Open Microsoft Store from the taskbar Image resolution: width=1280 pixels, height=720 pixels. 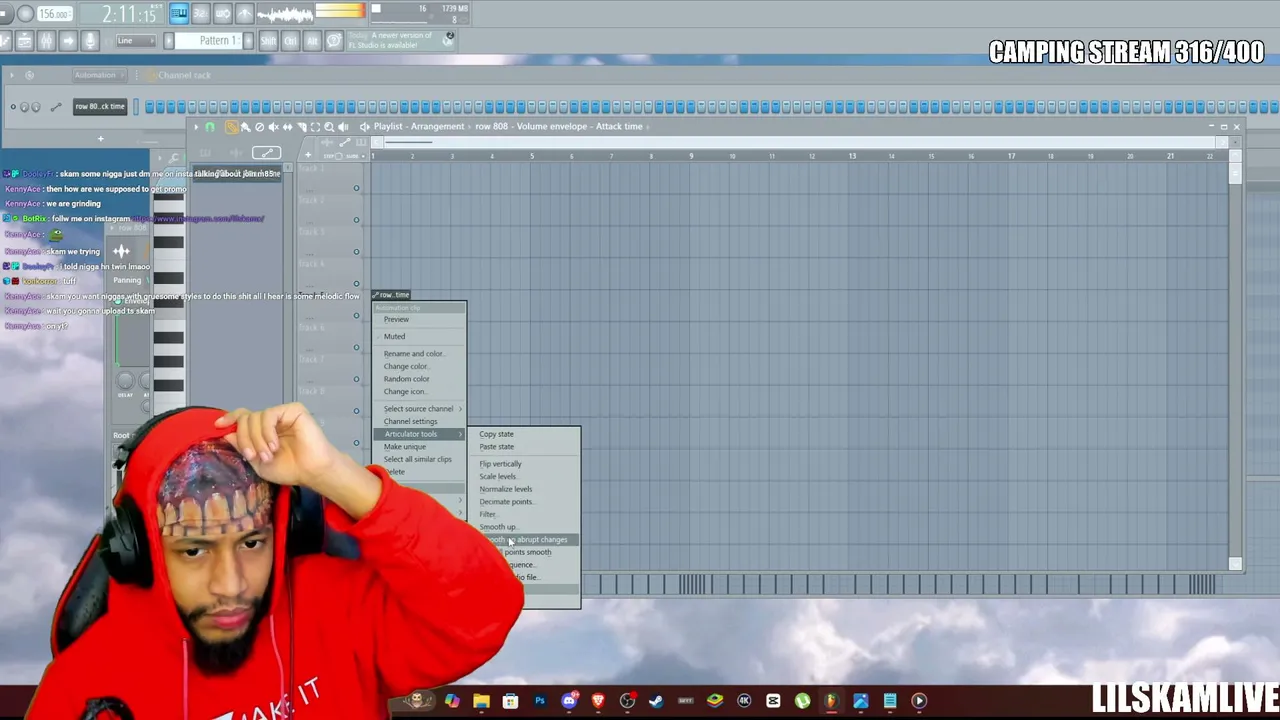pos(510,701)
